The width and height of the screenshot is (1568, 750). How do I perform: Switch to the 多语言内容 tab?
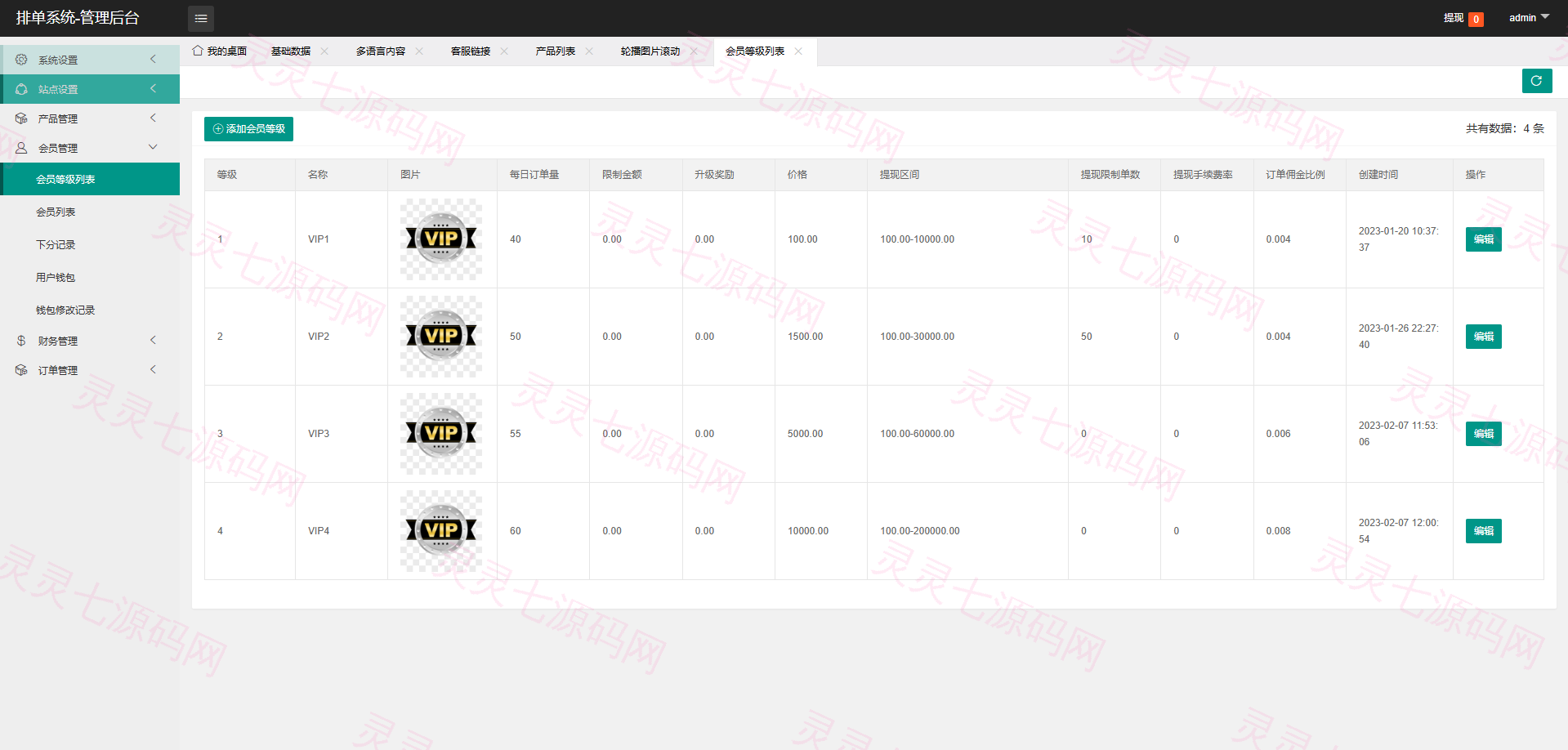point(381,51)
